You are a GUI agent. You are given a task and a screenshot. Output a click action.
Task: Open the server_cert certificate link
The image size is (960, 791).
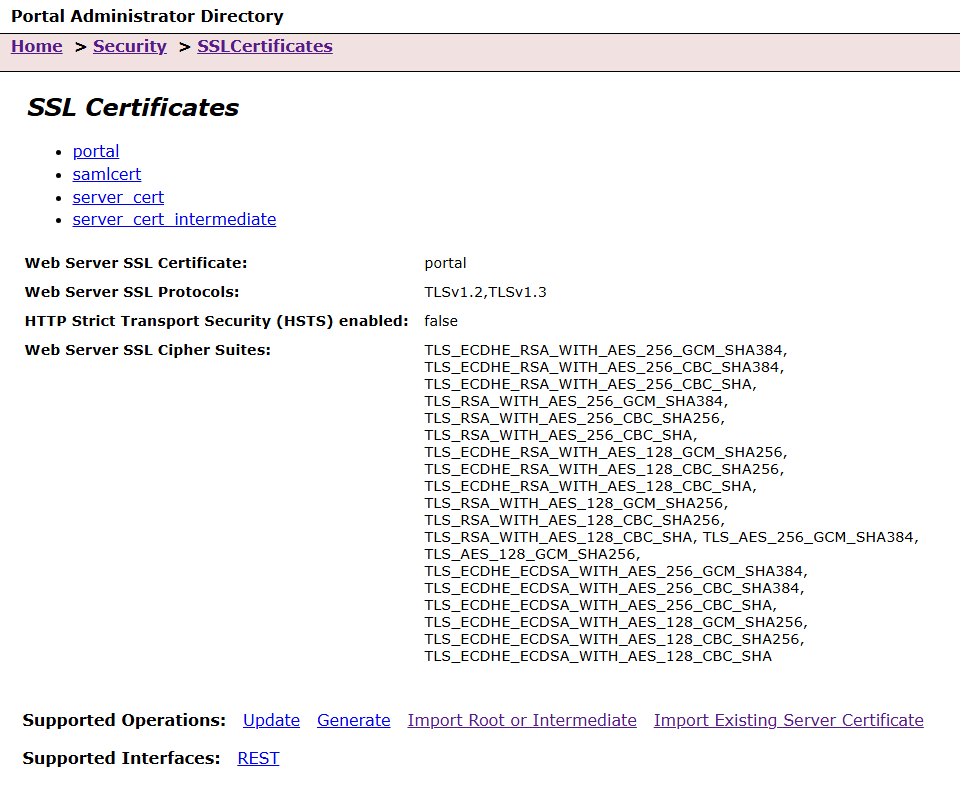click(118, 197)
